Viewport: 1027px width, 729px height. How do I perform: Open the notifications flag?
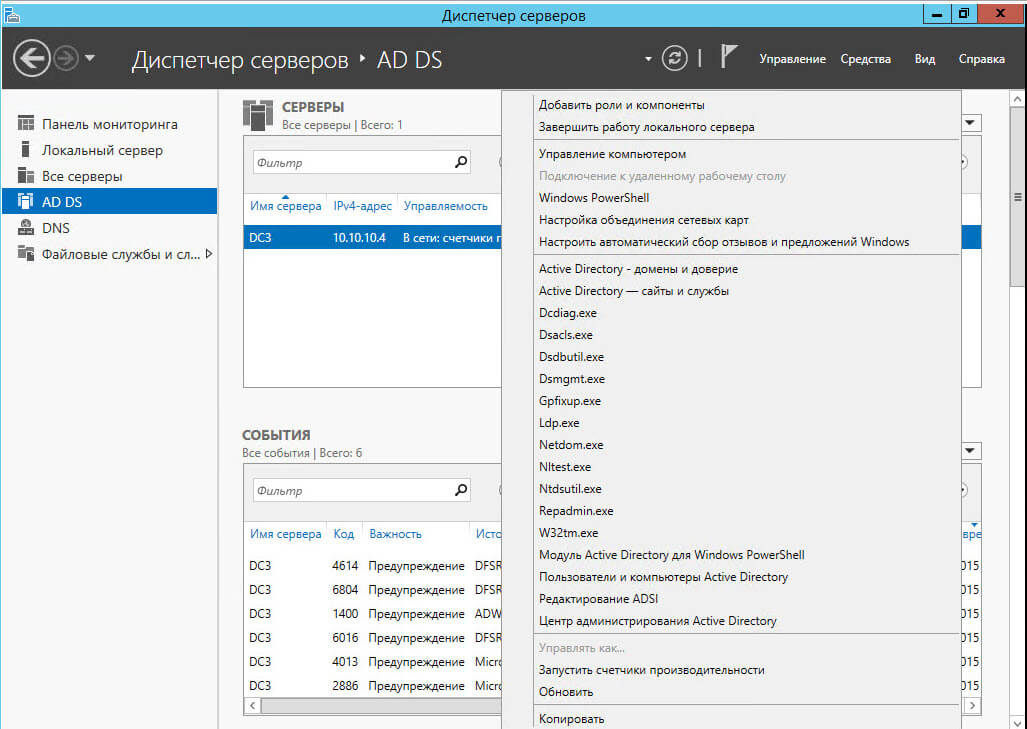(728, 56)
